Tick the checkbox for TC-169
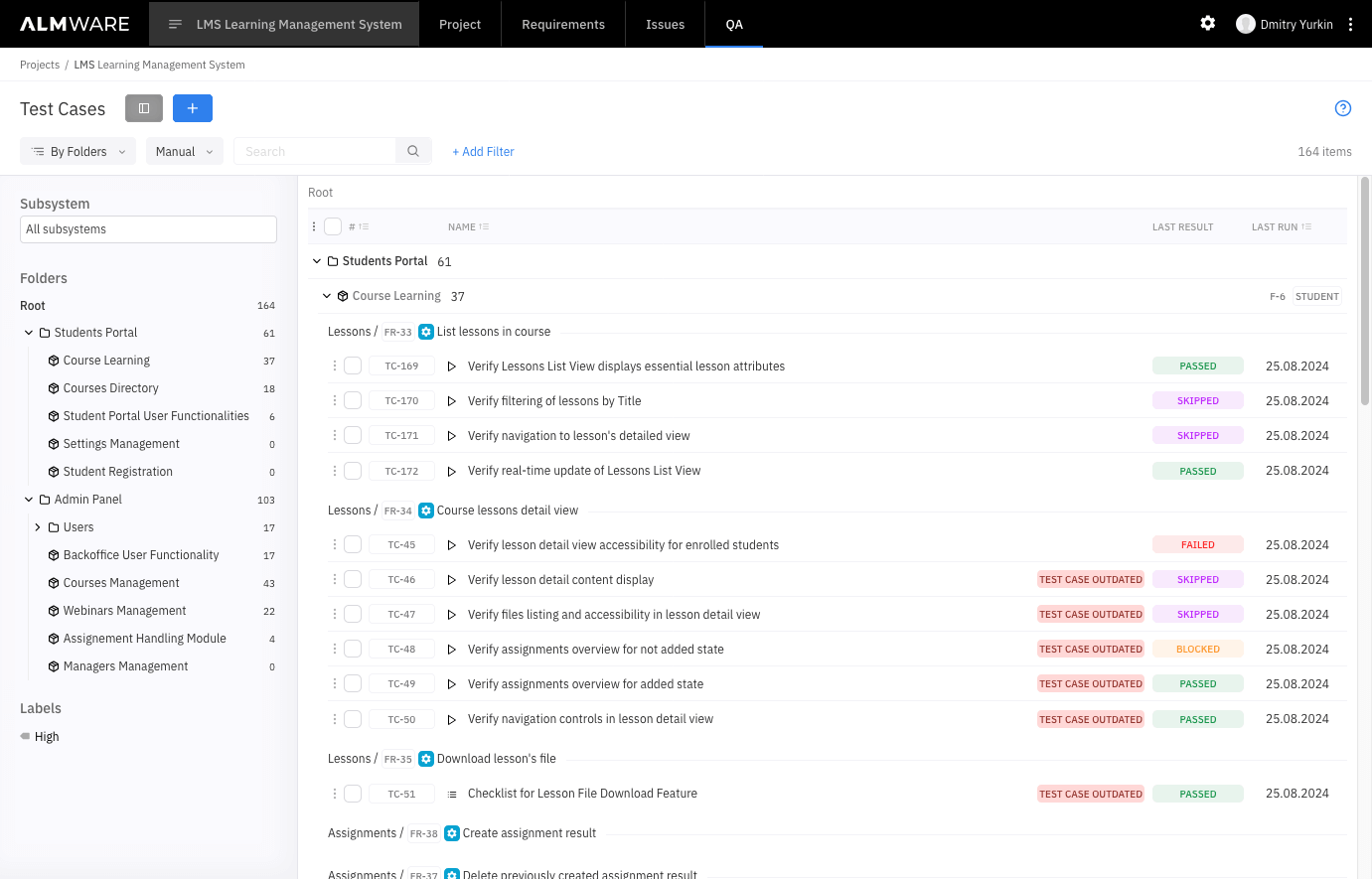 353,366
